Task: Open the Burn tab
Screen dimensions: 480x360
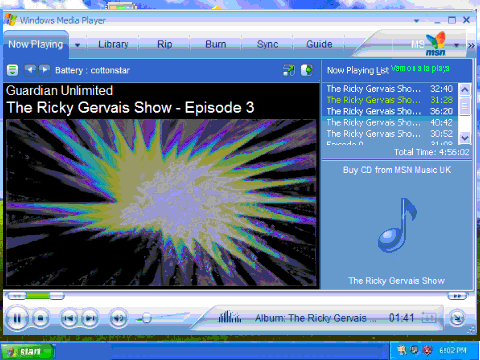Action: 216,44
